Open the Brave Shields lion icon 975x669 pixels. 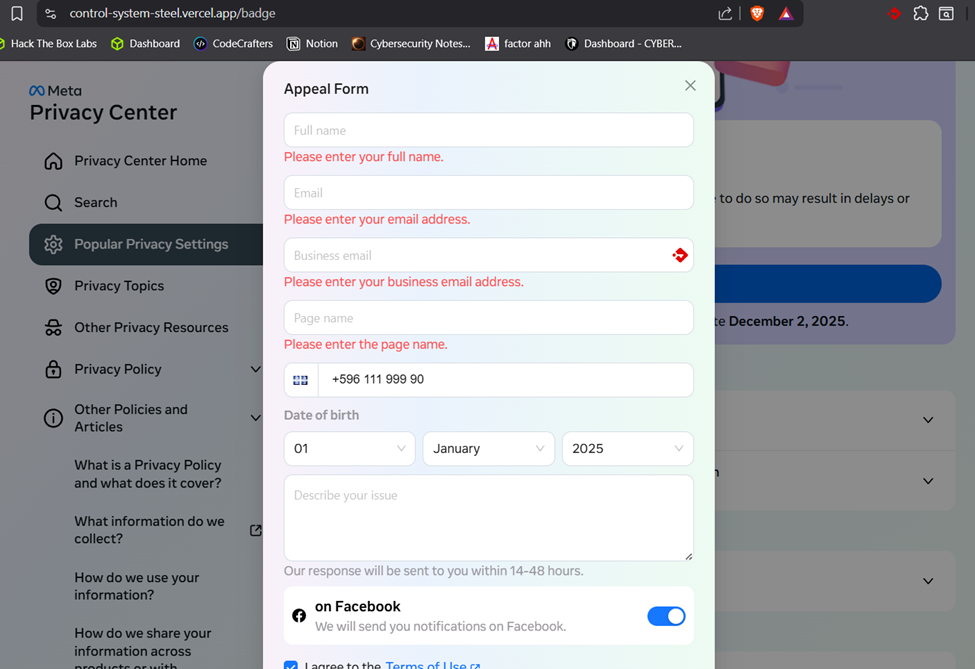757,14
